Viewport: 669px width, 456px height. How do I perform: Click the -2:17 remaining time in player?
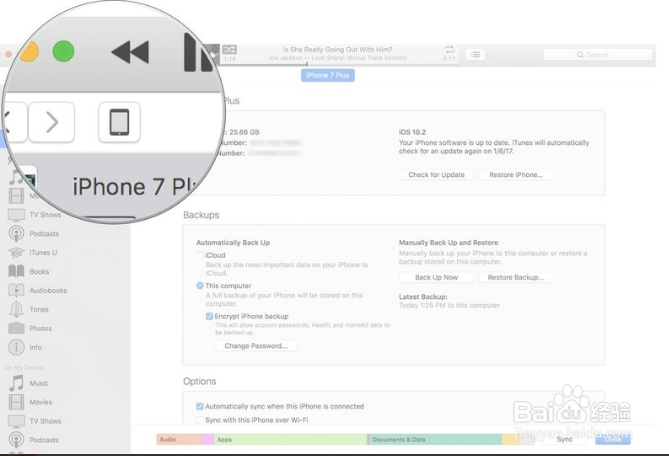point(448,58)
